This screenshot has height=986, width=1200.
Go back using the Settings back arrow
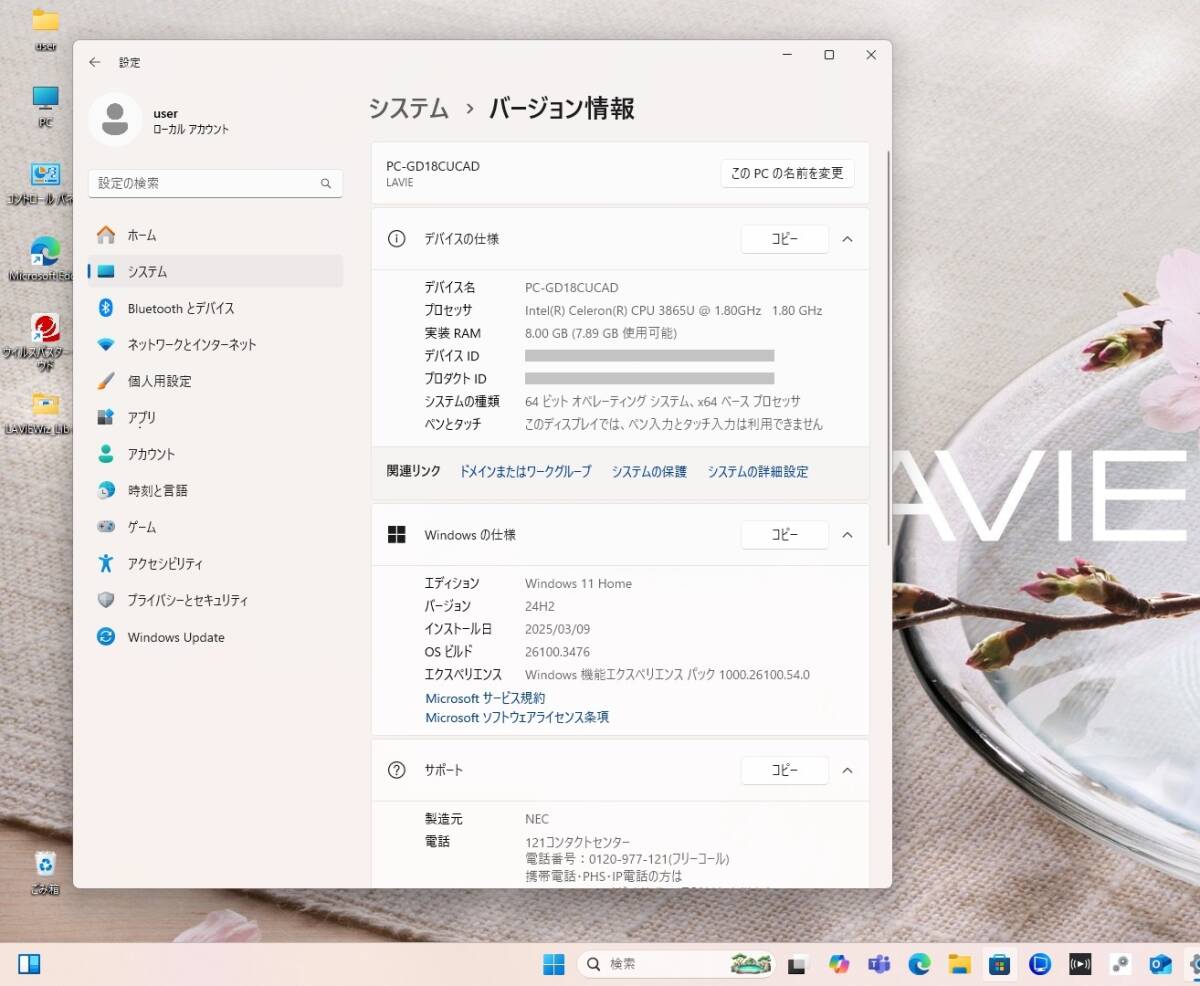tap(95, 62)
